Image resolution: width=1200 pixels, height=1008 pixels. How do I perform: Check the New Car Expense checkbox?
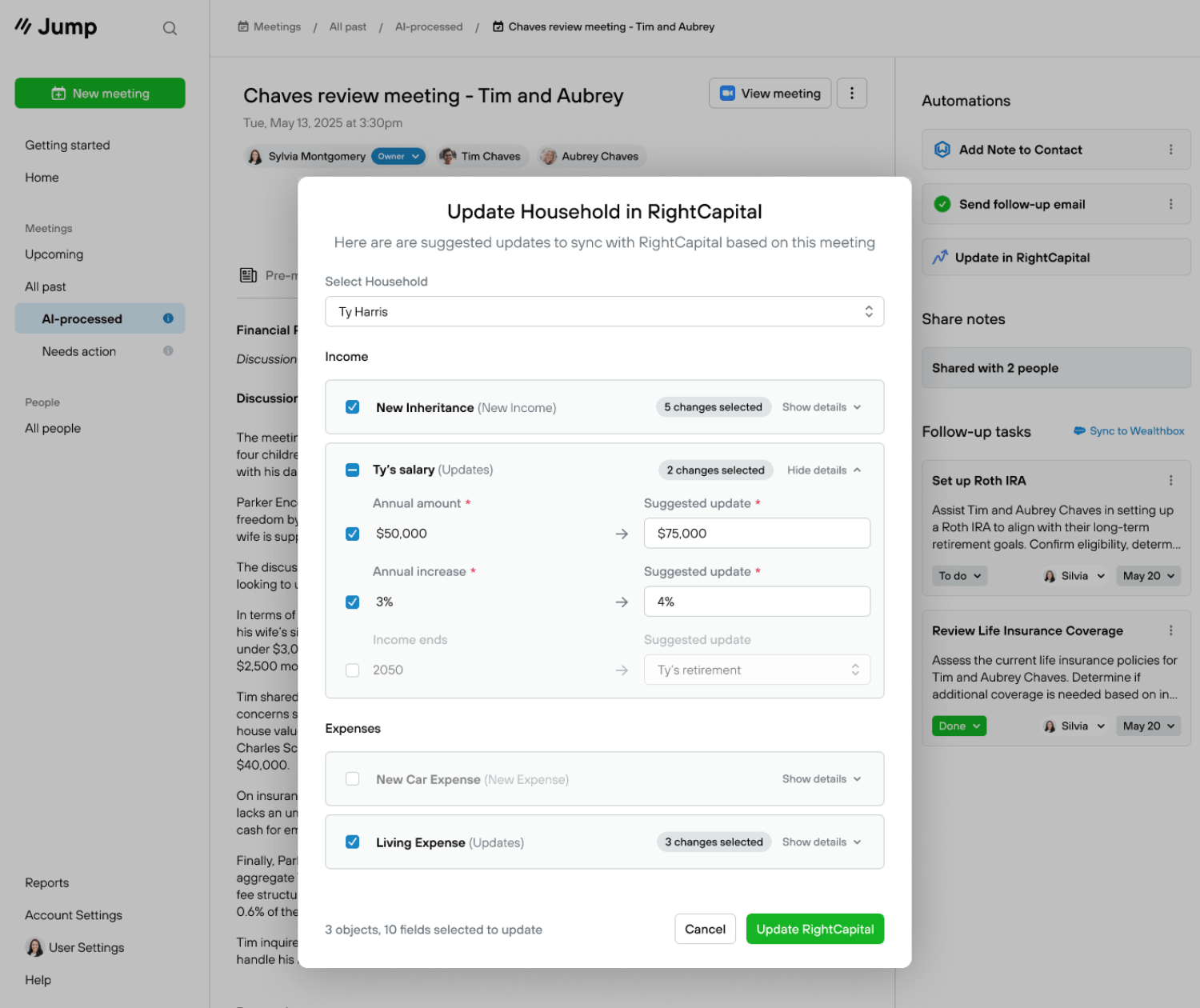tap(352, 778)
